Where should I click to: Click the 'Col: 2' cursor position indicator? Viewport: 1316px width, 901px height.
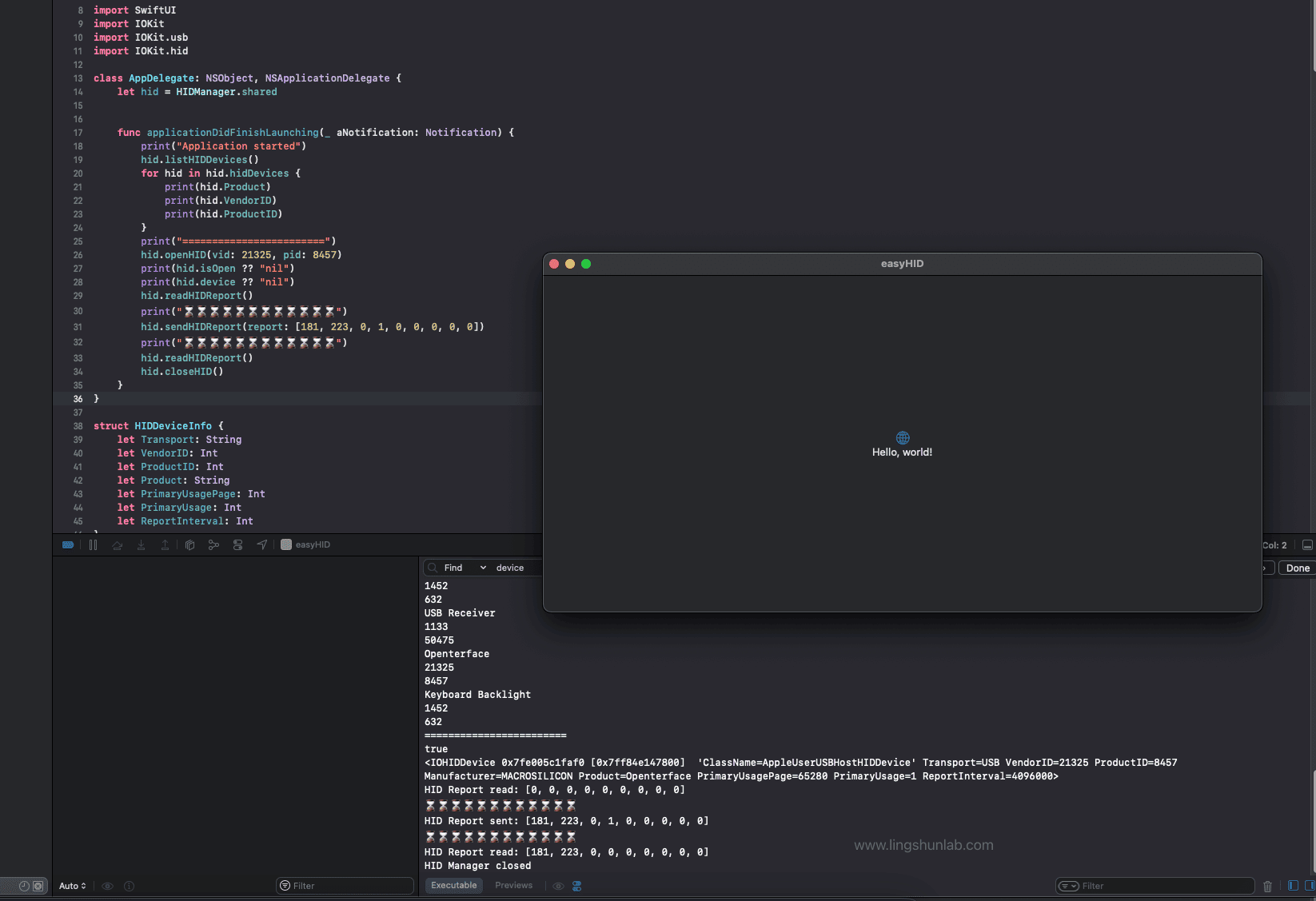click(1274, 545)
